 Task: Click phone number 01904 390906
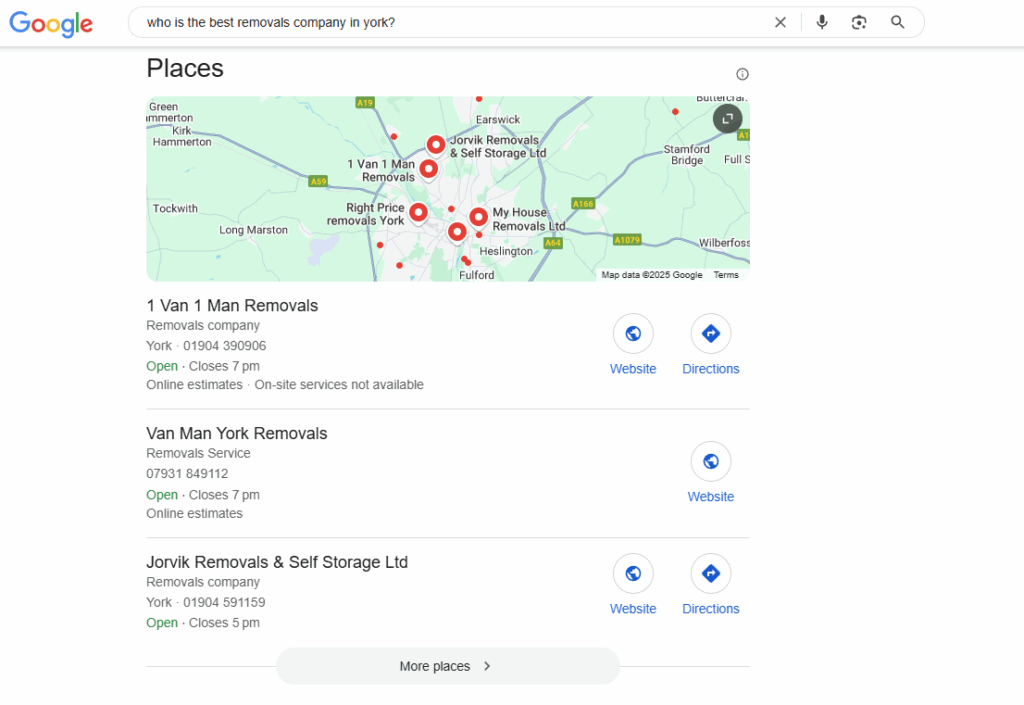click(225, 346)
